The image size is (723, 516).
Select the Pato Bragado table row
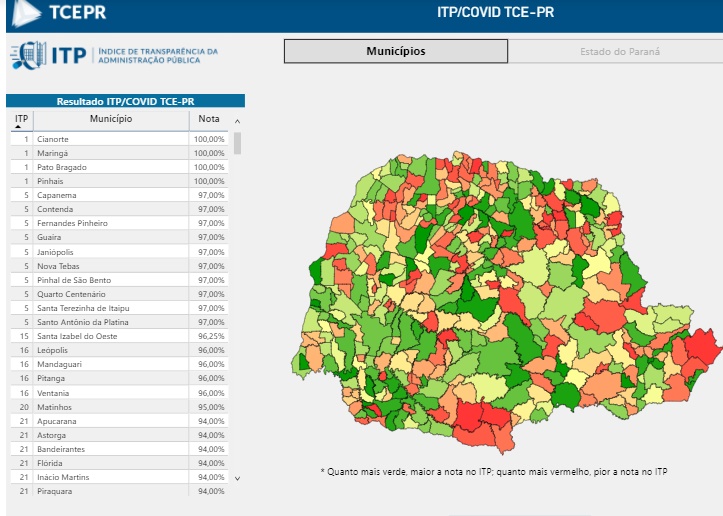click(119, 167)
